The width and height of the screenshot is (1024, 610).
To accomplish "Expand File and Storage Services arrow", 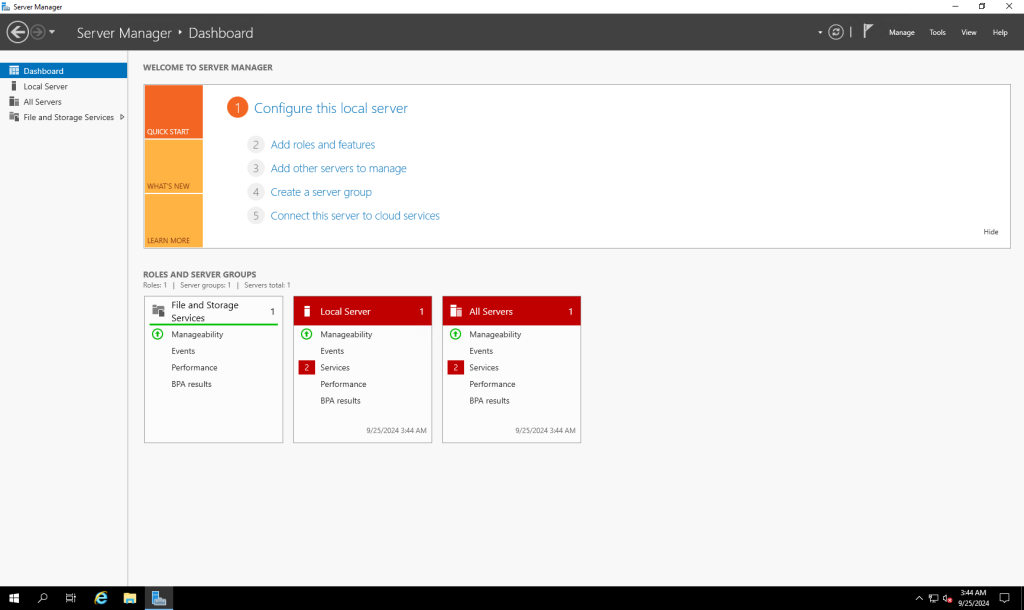I will tap(122, 117).
